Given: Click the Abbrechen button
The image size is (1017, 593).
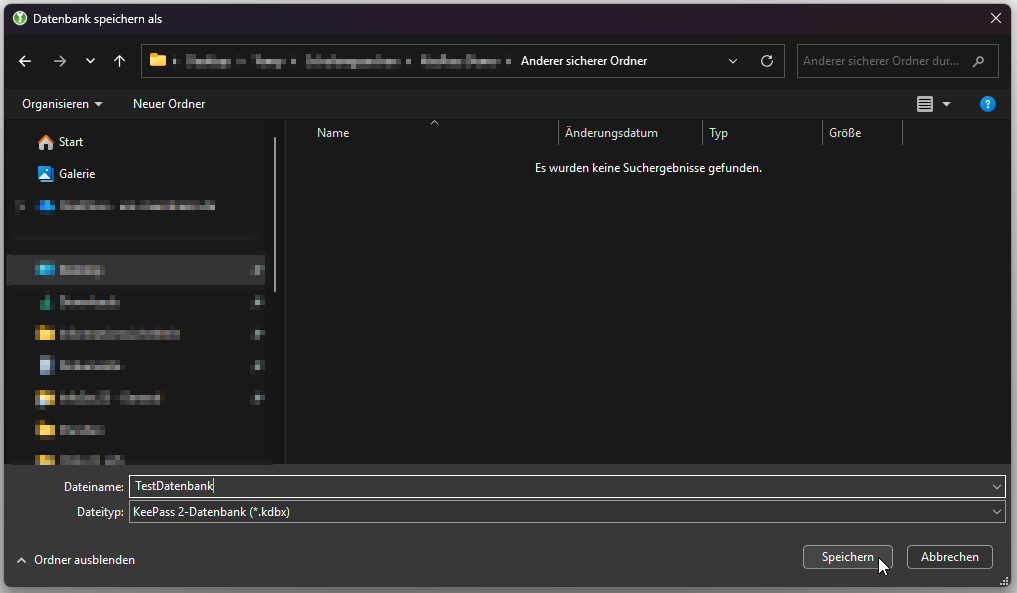Looking at the screenshot, I should coord(950,557).
